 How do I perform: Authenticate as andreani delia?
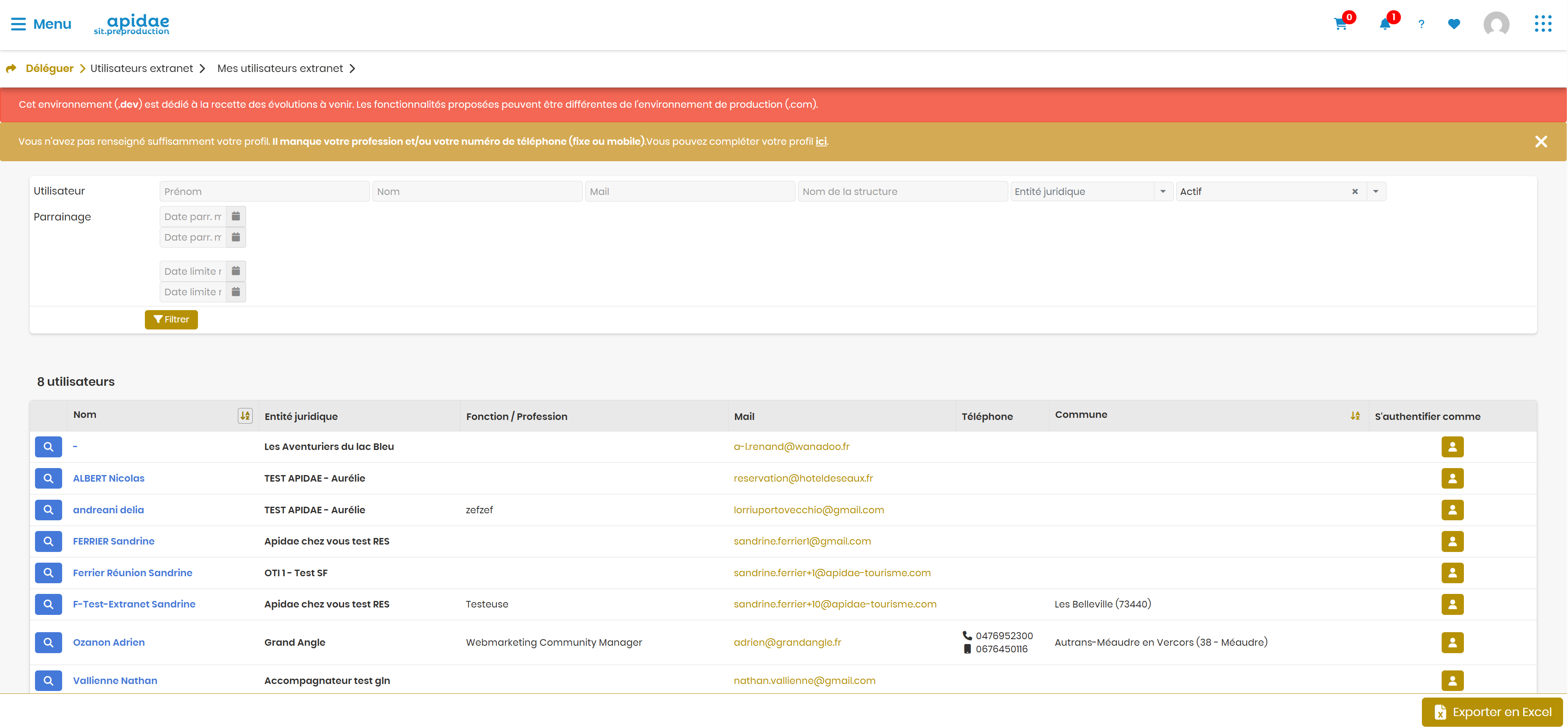[x=1452, y=510]
